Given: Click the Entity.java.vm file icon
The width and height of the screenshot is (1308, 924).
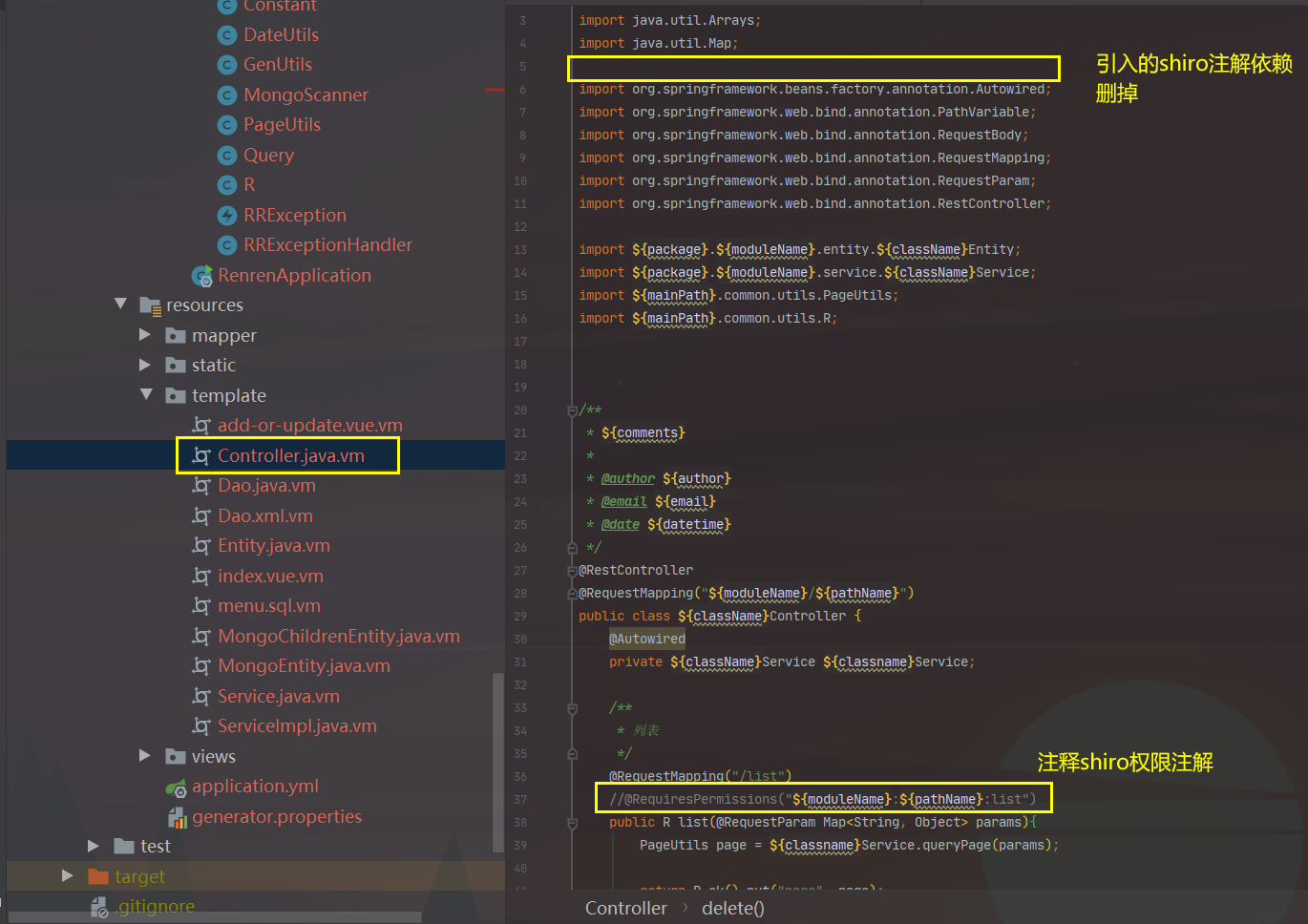Looking at the screenshot, I should (200, 546).
